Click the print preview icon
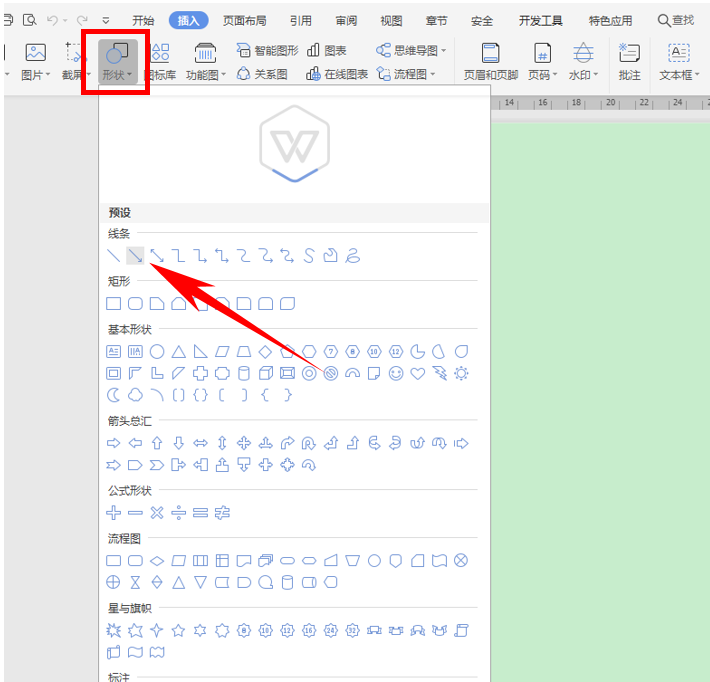 tap(30, 20)
